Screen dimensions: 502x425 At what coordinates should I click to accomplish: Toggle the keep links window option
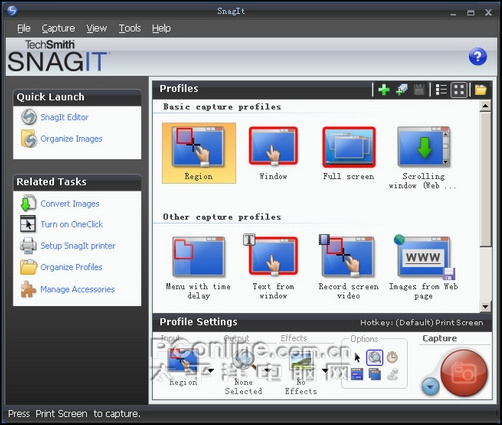point(357,374)
